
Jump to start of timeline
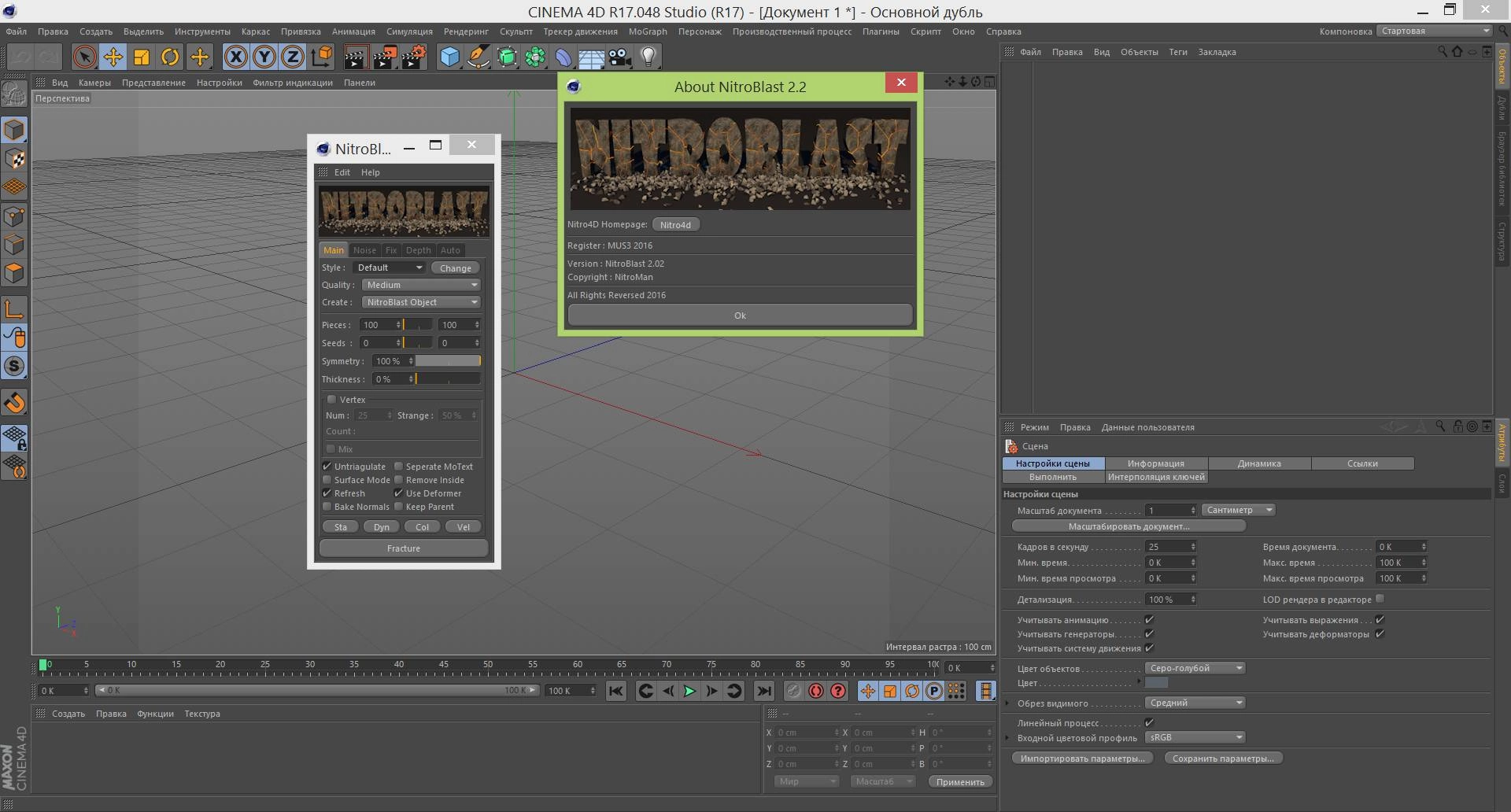pyautogui.click(x=616, y=691)
